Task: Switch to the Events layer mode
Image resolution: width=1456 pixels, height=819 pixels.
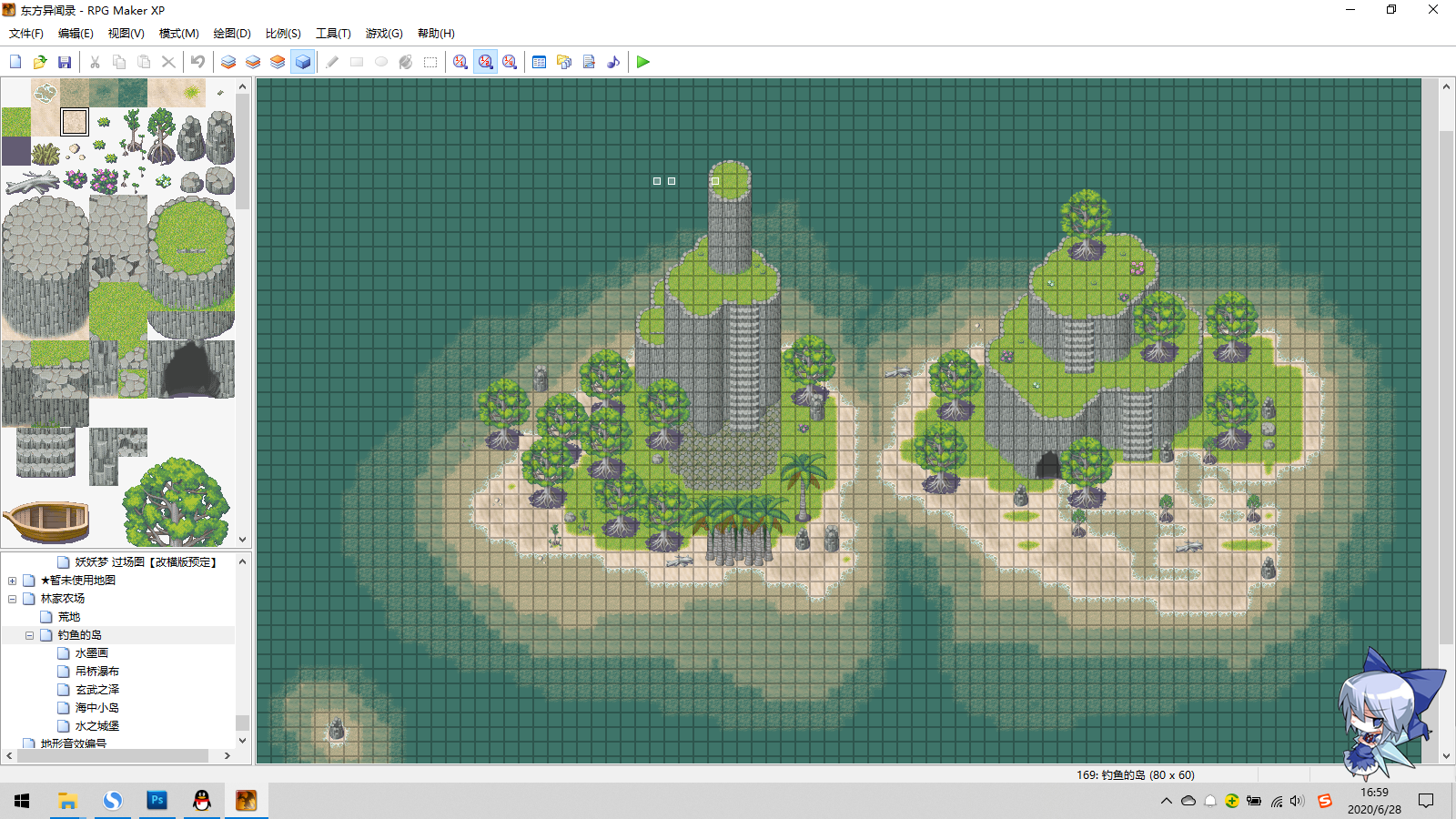Action: pyautogui.click(x=303, y=62)
